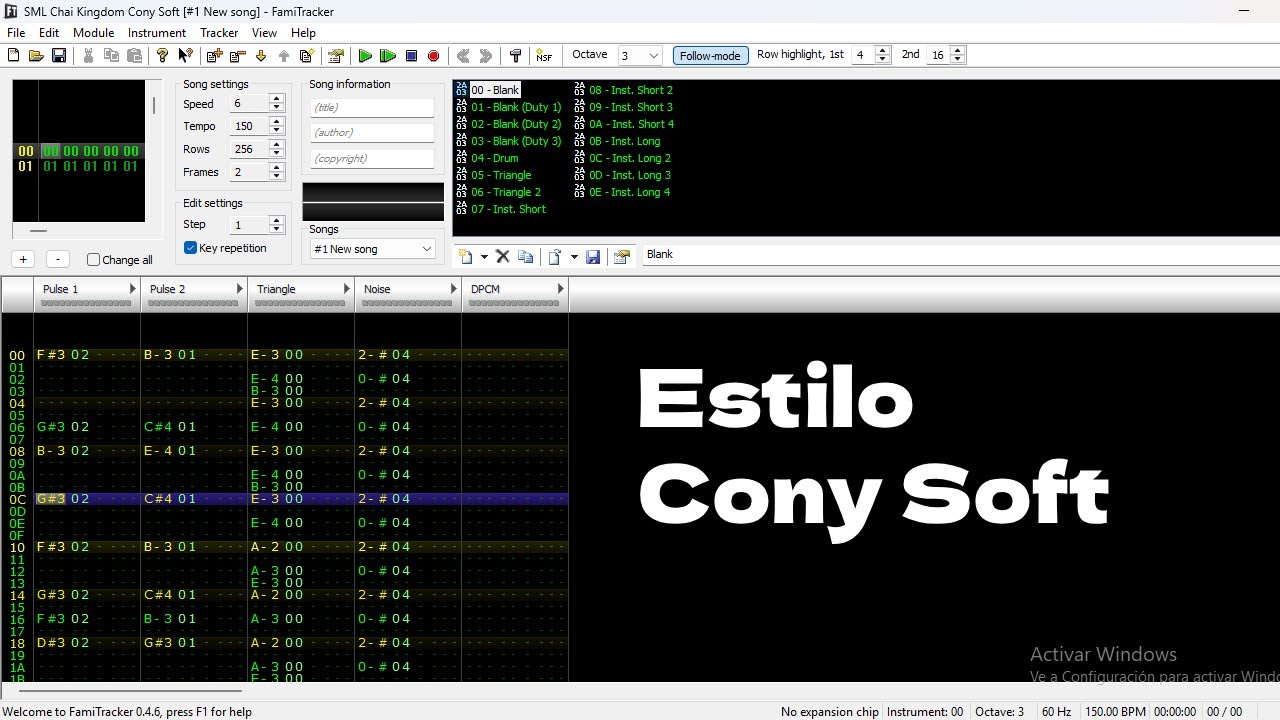The image size is (1280, 720).
Task: Export the song via the NSF icon
Action: tap(544, 56)
